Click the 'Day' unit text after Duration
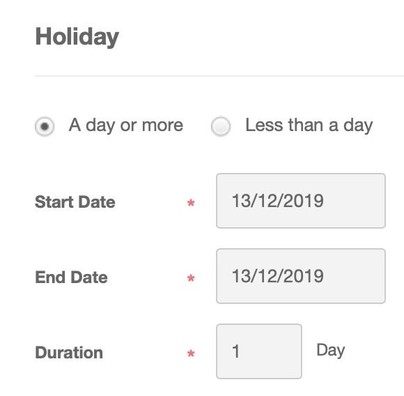This screenshot has width=404, height=396. tap(331, 351)
